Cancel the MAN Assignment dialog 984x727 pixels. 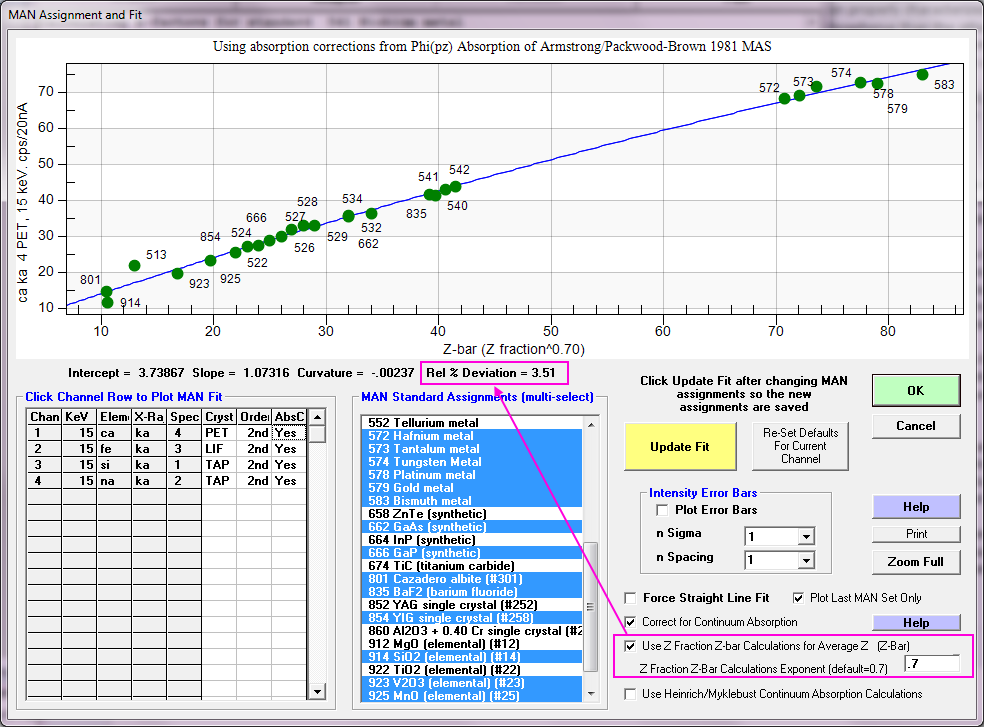coord(915,425)
